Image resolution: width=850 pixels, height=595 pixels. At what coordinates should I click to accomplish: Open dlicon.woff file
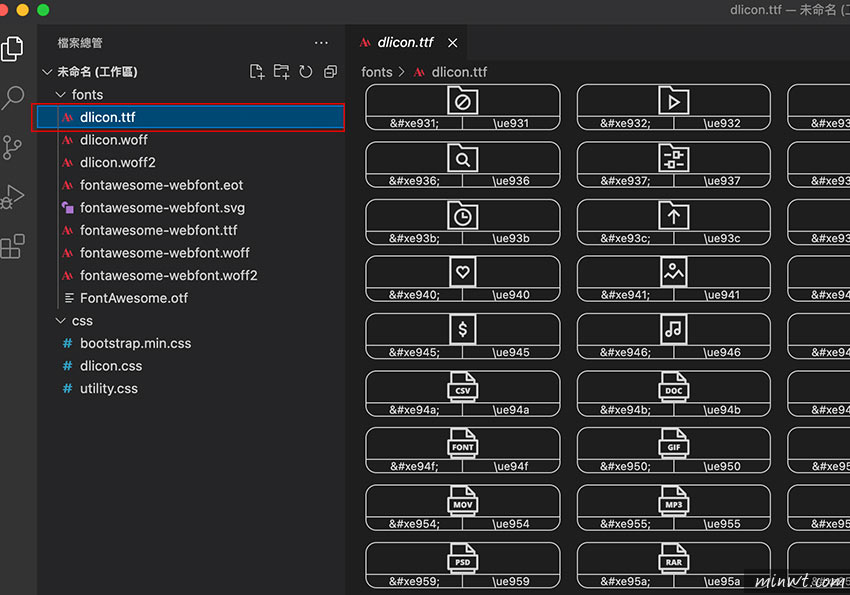coord(113,140)
